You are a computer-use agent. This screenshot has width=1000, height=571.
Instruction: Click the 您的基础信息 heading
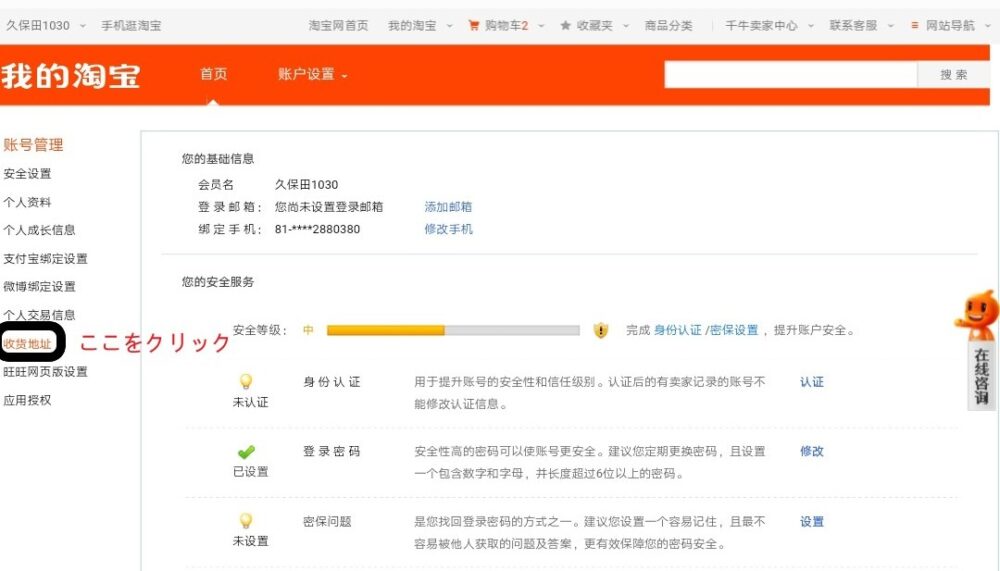pos(217,159)
